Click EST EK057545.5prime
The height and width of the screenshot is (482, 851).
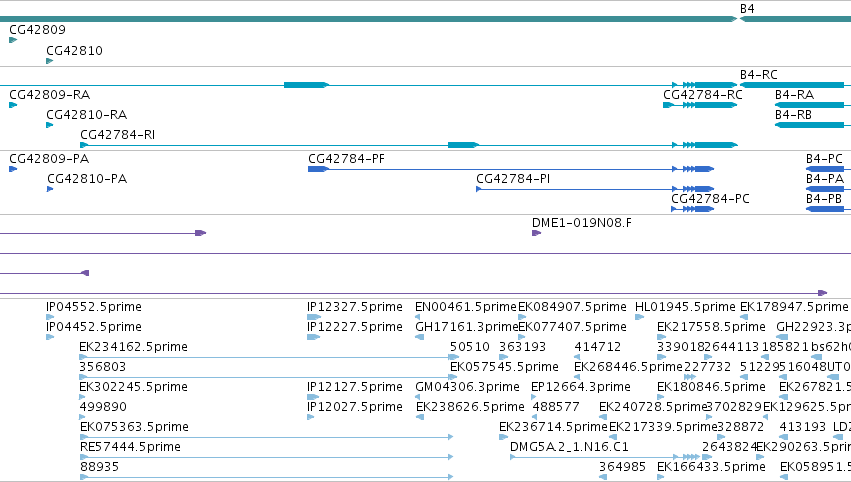click(x=504, y=367)
